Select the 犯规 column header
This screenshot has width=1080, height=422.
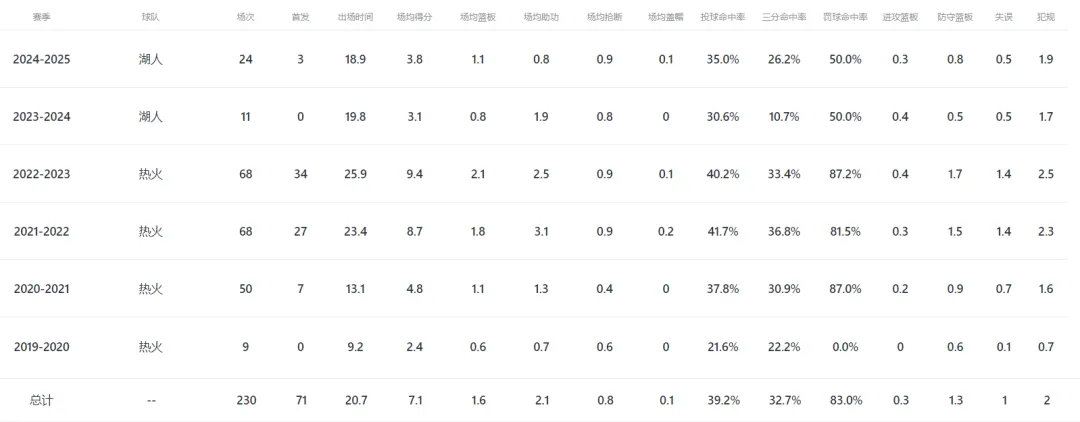click(1046, 17)
